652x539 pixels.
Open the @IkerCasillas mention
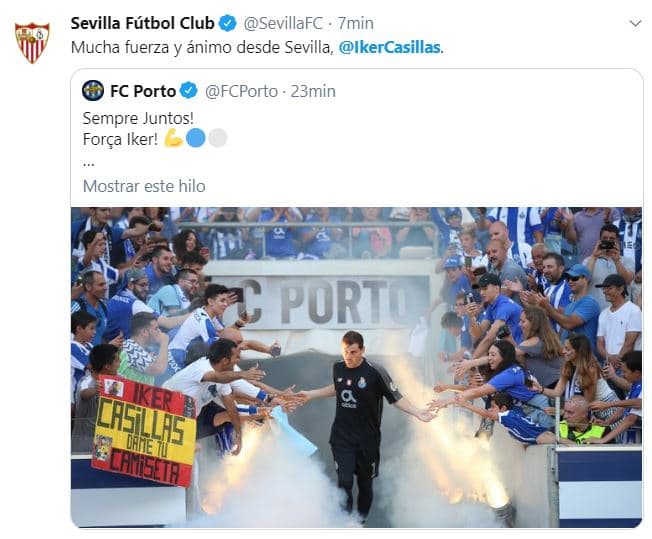pos(389,47)
